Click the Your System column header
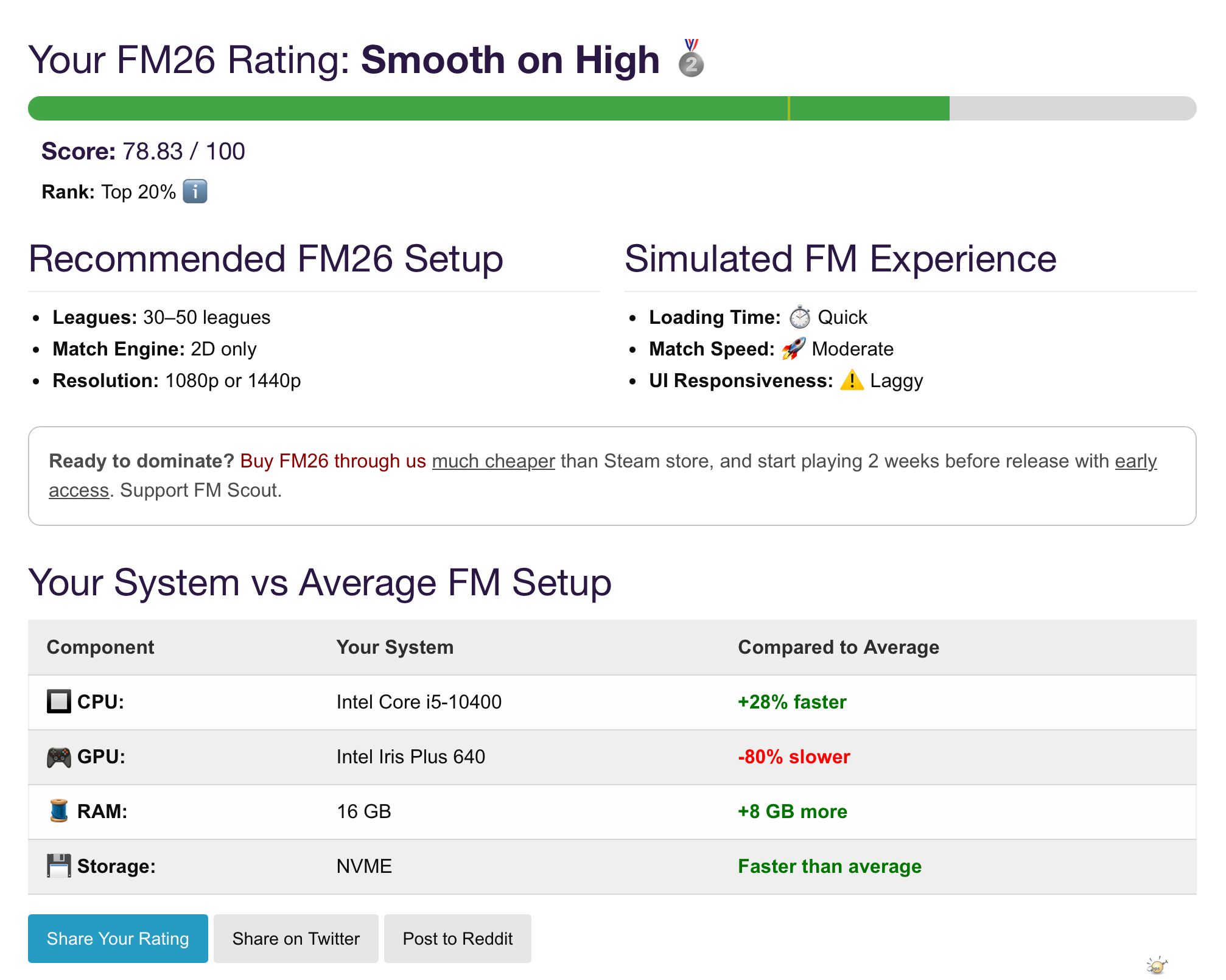Screen dimensions: 1226x980 tap(394, 647)
